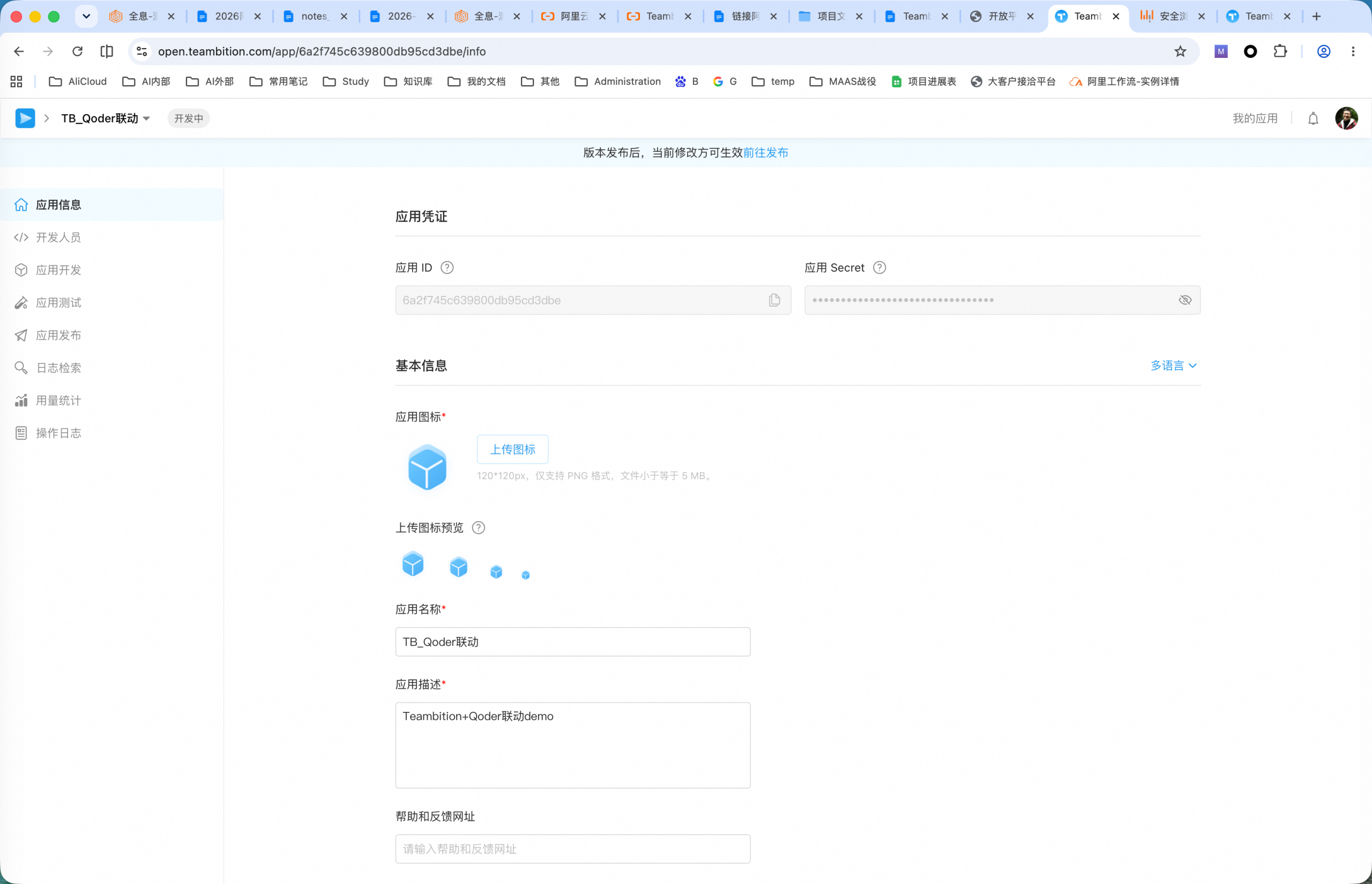This screenshot has width=1372, height=884.
Task: Open the Chrome three-dot menu
Action: pos(1353,51)
